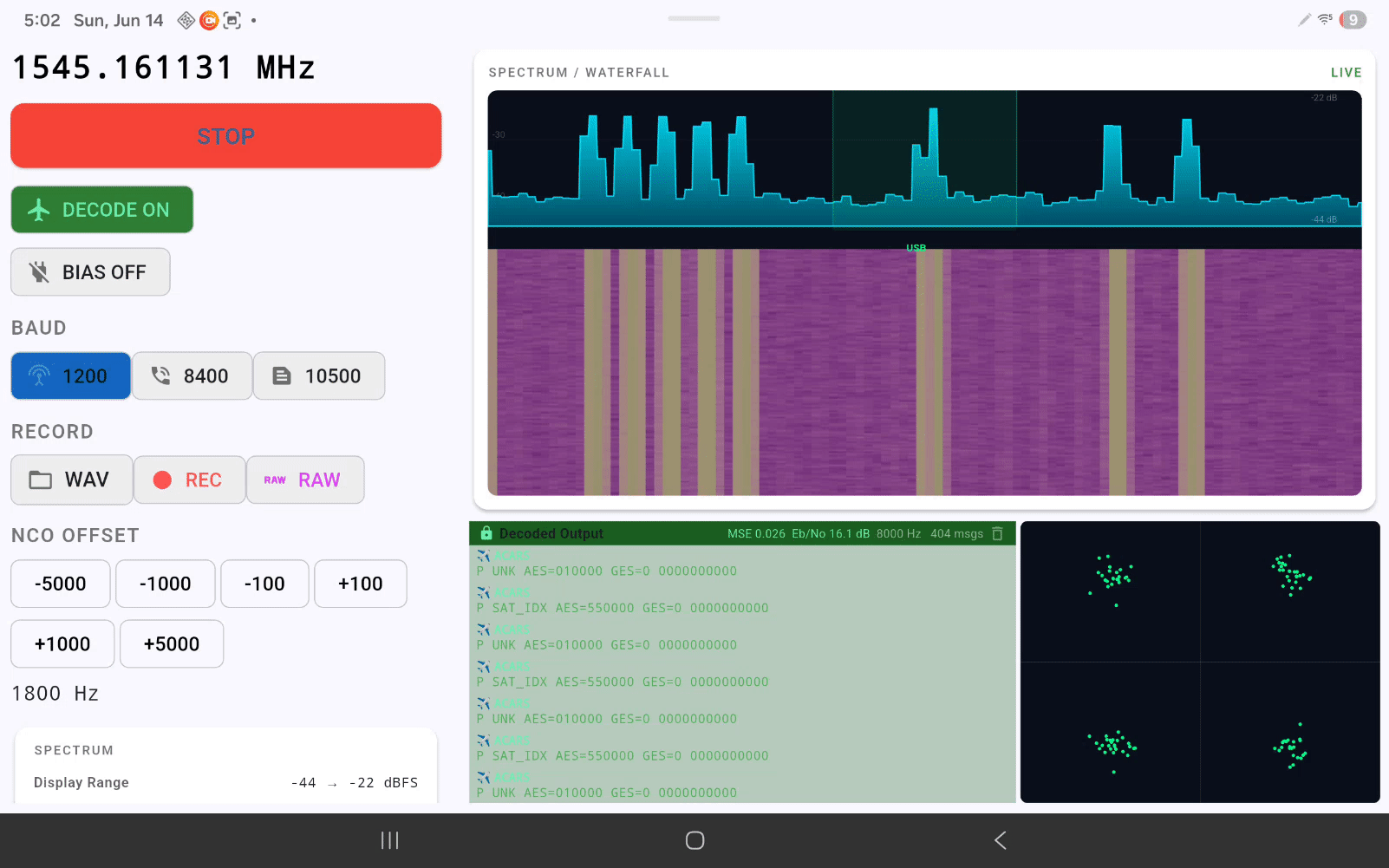Tap the RECORD section label
1389x868 pixels.
(52, 432)
